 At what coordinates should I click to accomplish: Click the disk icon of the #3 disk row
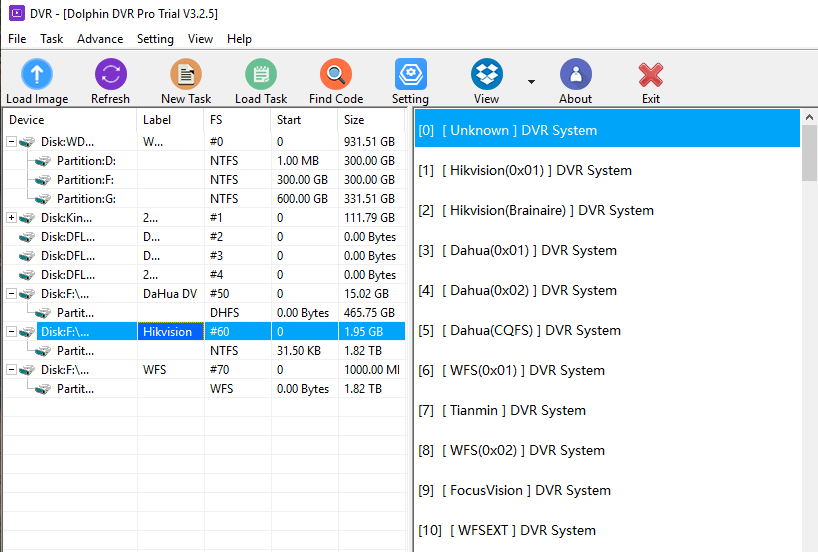[27, 256]
